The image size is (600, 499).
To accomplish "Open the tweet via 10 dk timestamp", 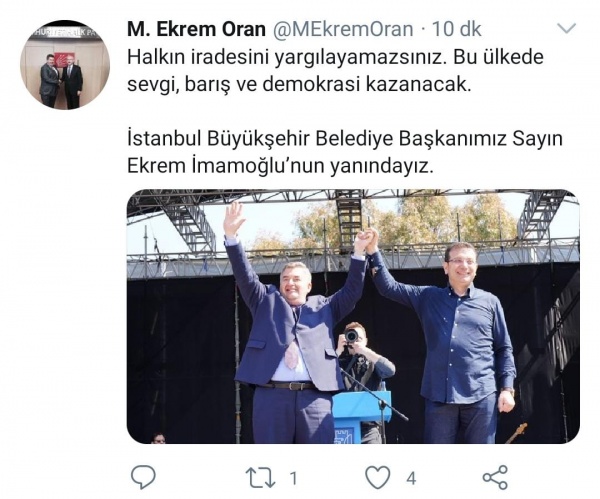I will pos(457,29).
